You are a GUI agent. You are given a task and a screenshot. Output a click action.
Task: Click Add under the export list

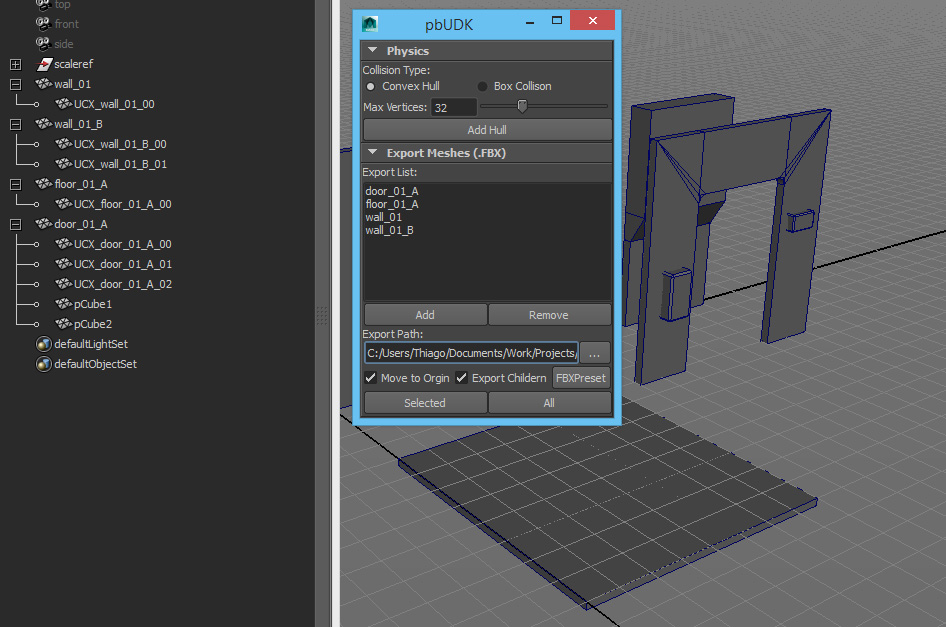[425, 314]
